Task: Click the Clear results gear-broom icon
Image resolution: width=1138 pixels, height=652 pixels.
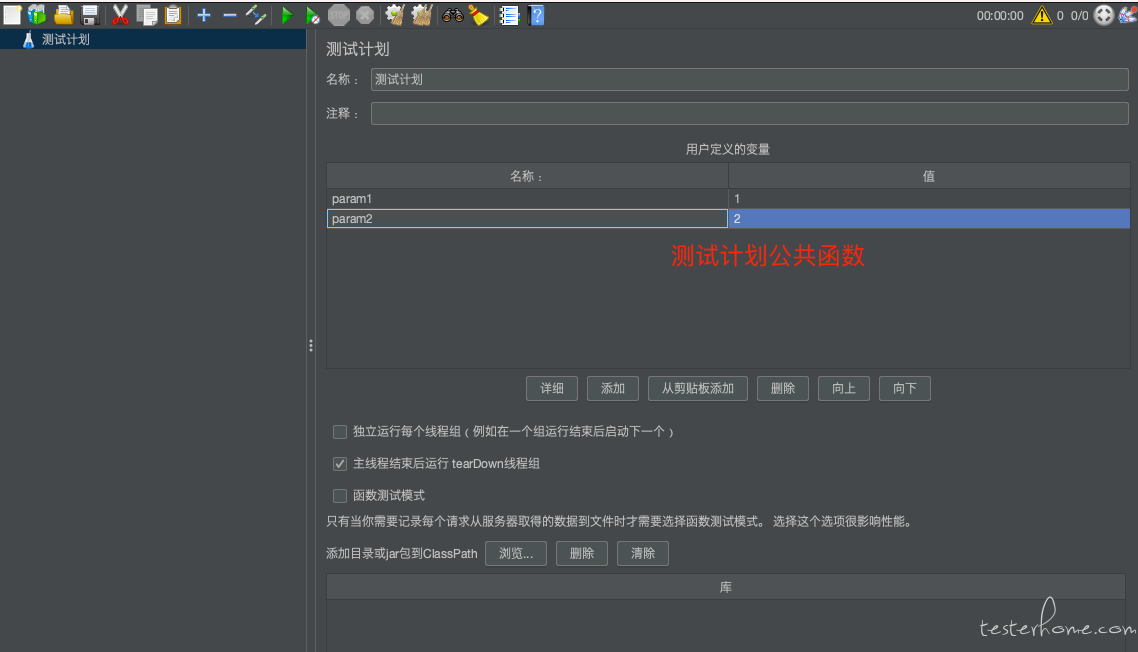Action: pos(395,15)
